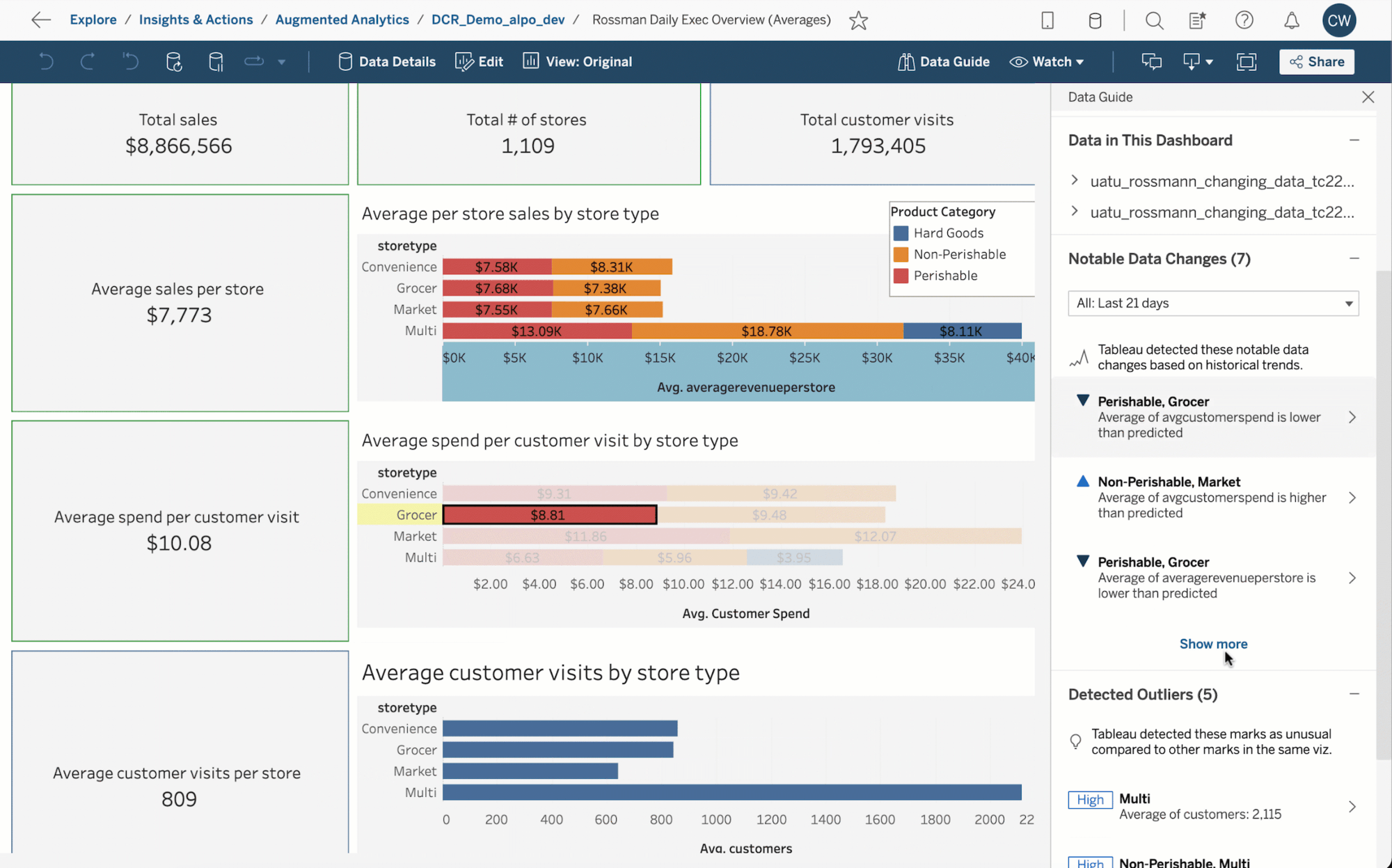Click the Hard Goods legend swatch

click(901, 233)
